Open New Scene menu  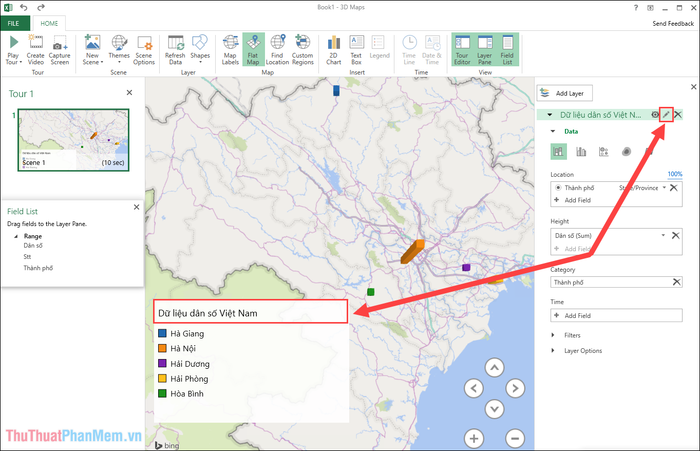tap(92, 50)
